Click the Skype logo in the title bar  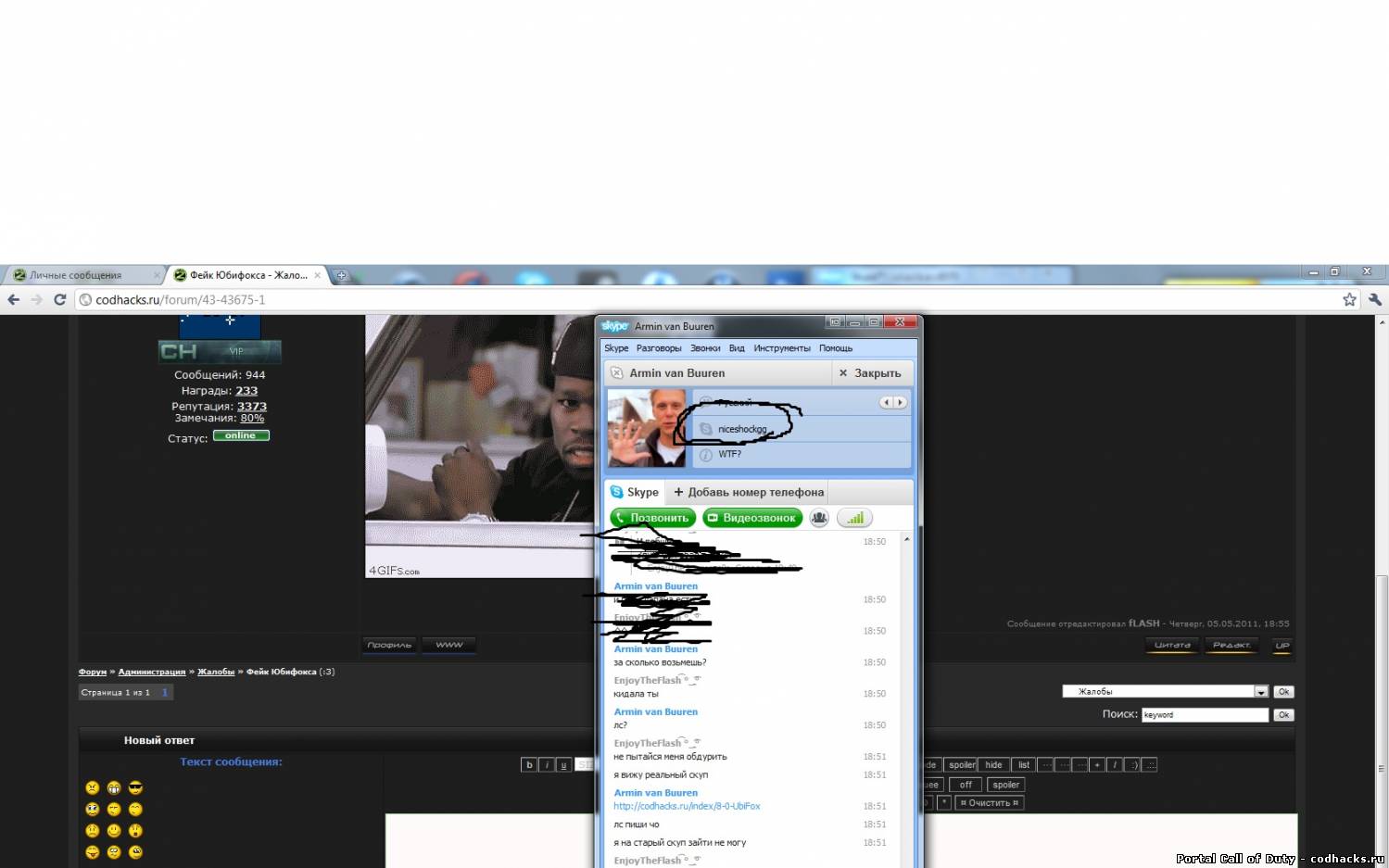tap(614, 326)
